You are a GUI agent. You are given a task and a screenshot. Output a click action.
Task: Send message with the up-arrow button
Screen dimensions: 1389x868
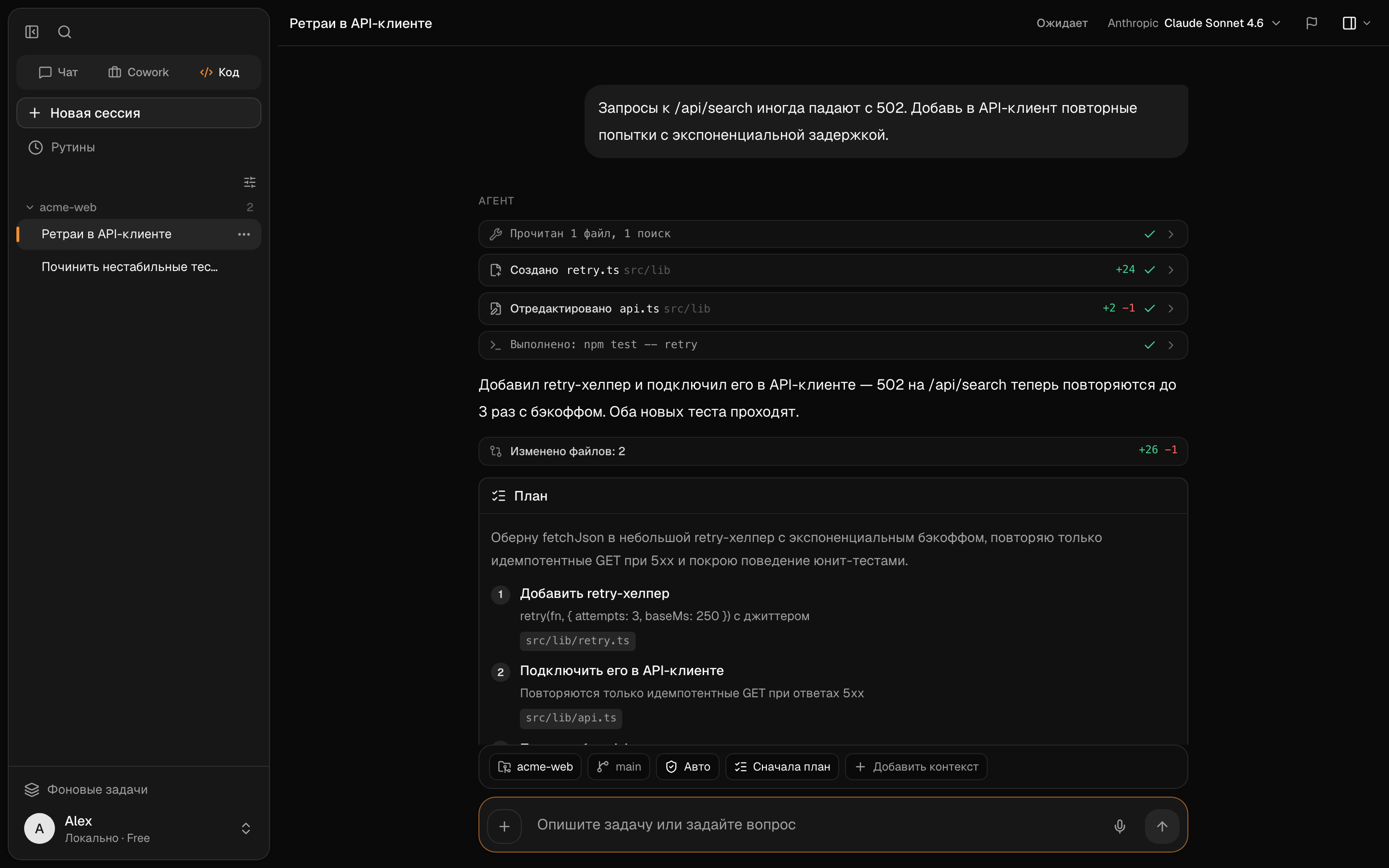(x=1162, y=826)
